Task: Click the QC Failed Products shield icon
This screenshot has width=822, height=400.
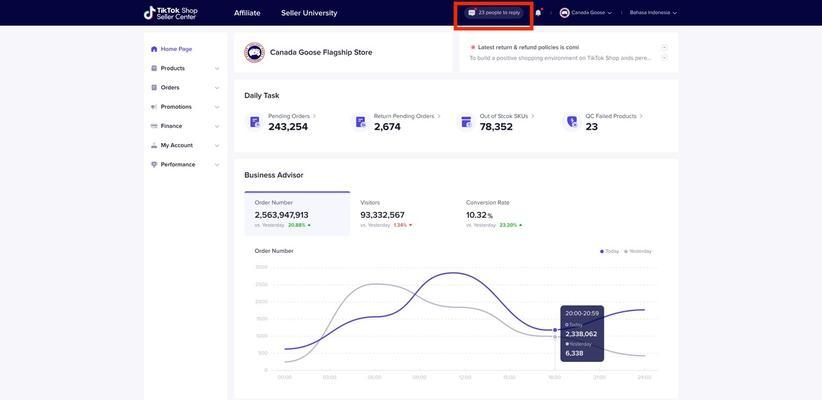Action: 572,122
